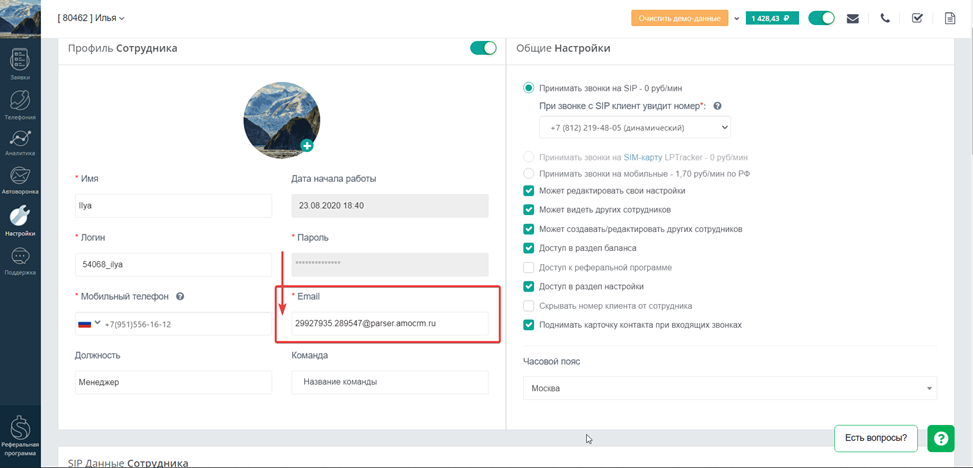Click the employee profile avatar picture
This screenshot has height=468, width=973.
tap(282, 119)
